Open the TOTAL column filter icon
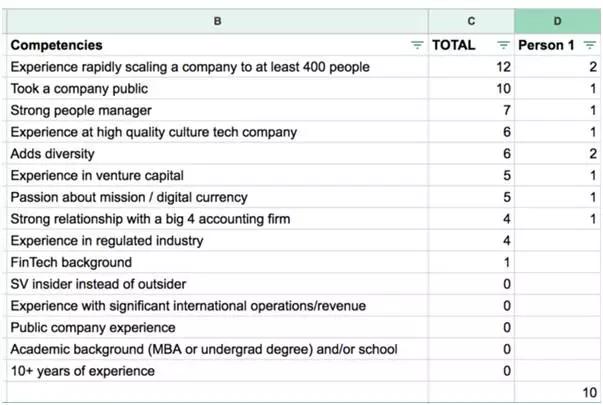603x405 pixels. click(x=504, y=45)
